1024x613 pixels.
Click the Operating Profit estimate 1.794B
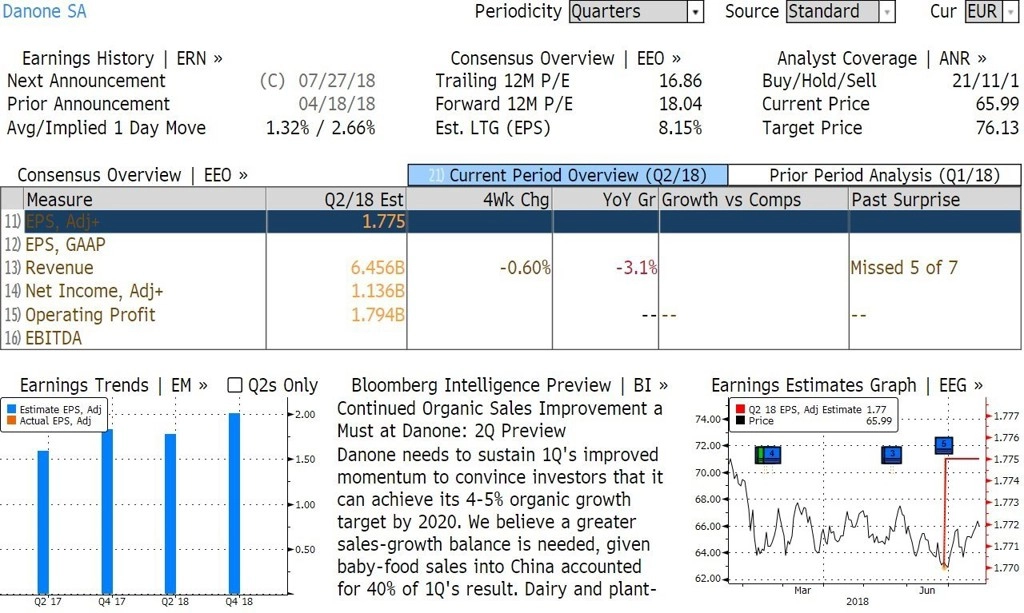378,315
